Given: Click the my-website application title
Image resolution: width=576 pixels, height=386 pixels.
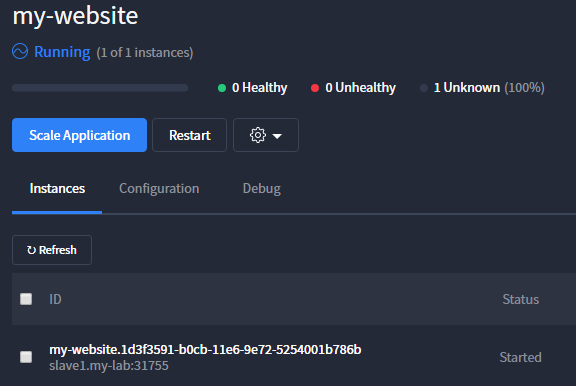Looking at the screenshot, I should (x=75, y=16).
